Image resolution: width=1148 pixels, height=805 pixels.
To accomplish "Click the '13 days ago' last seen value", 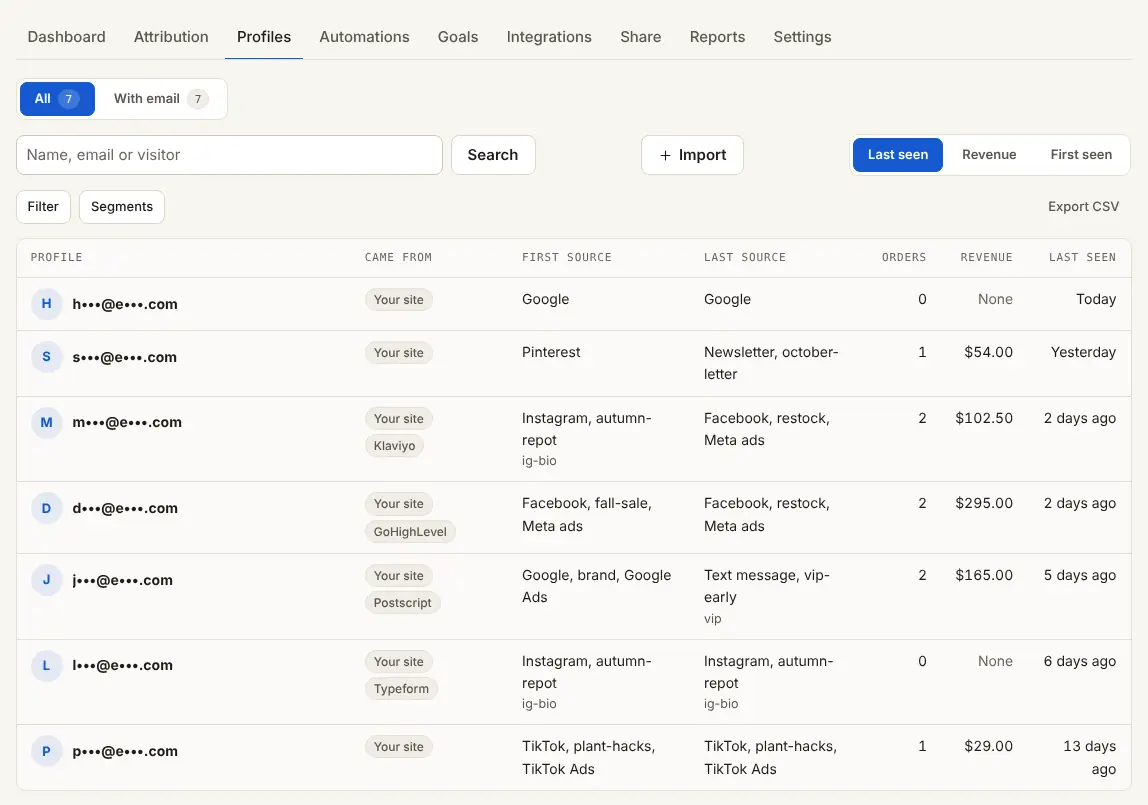I will [1089, 757].
